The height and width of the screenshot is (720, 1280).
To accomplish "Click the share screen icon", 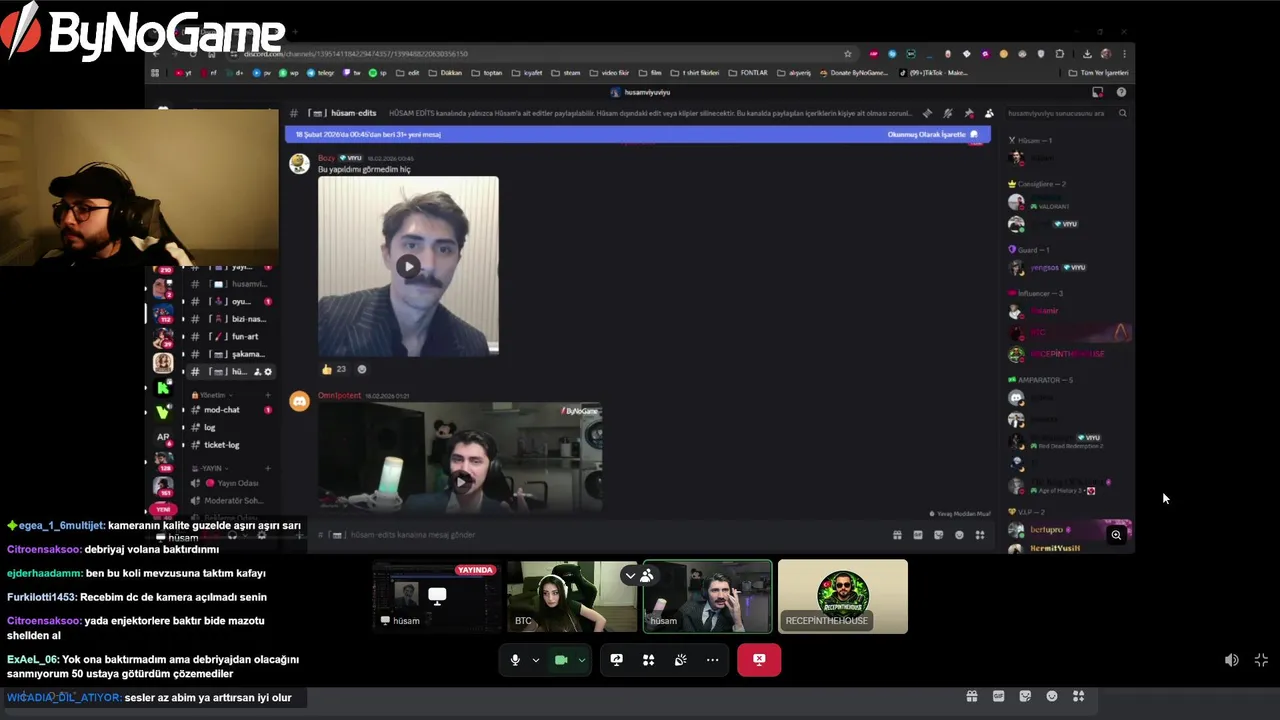I will pyautogui.click(x=616, y=660).
